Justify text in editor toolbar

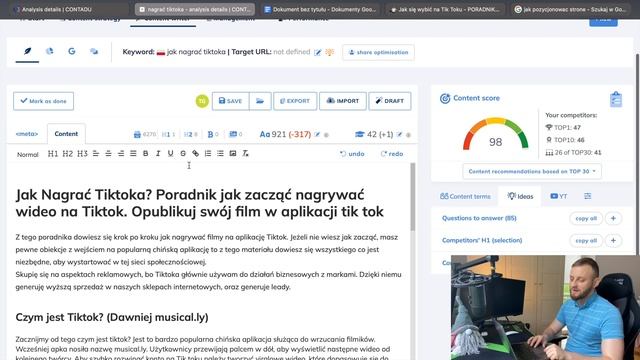133,154
